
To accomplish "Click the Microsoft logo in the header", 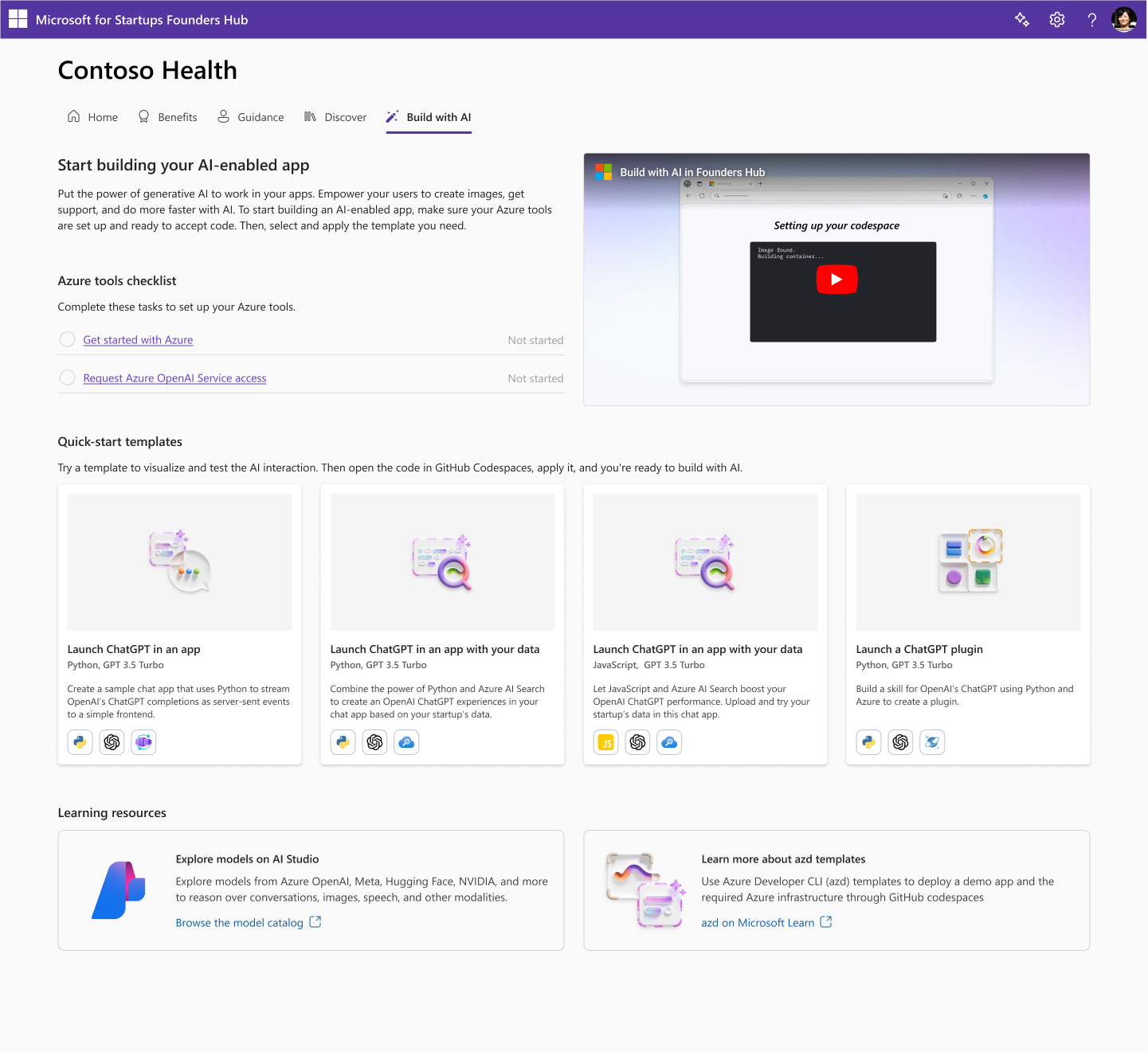I will (x=18, y=19).
